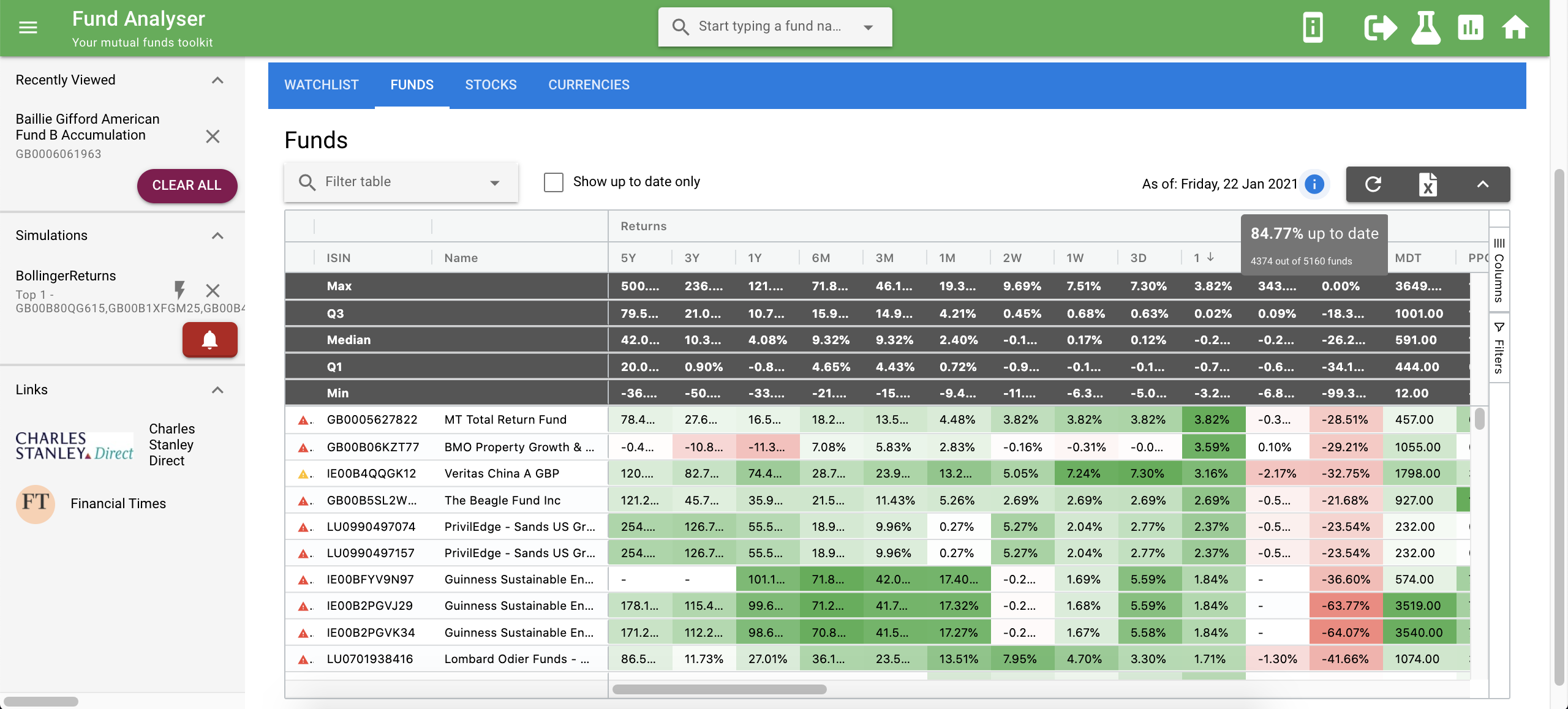Click yellow warning icon for Veritas China
Viewport: 1568px width, 709px height.
coord(303,473)
